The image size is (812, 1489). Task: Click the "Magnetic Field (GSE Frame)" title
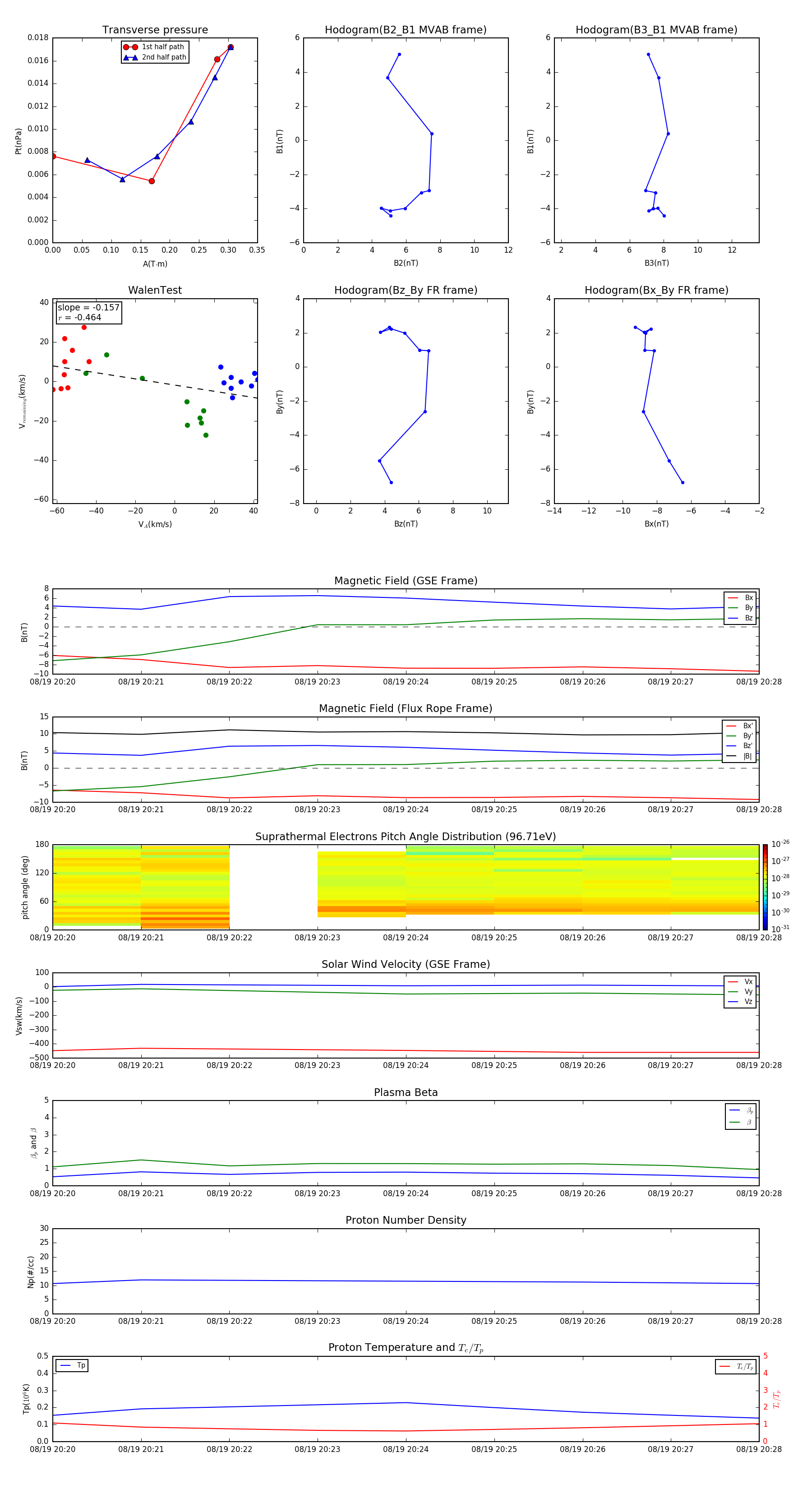(406, 581)
